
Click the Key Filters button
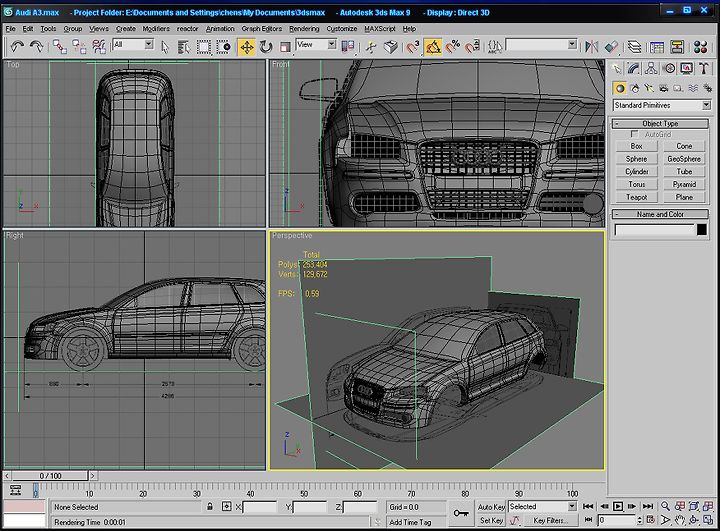pyautogui.click(x=551, y=520)
